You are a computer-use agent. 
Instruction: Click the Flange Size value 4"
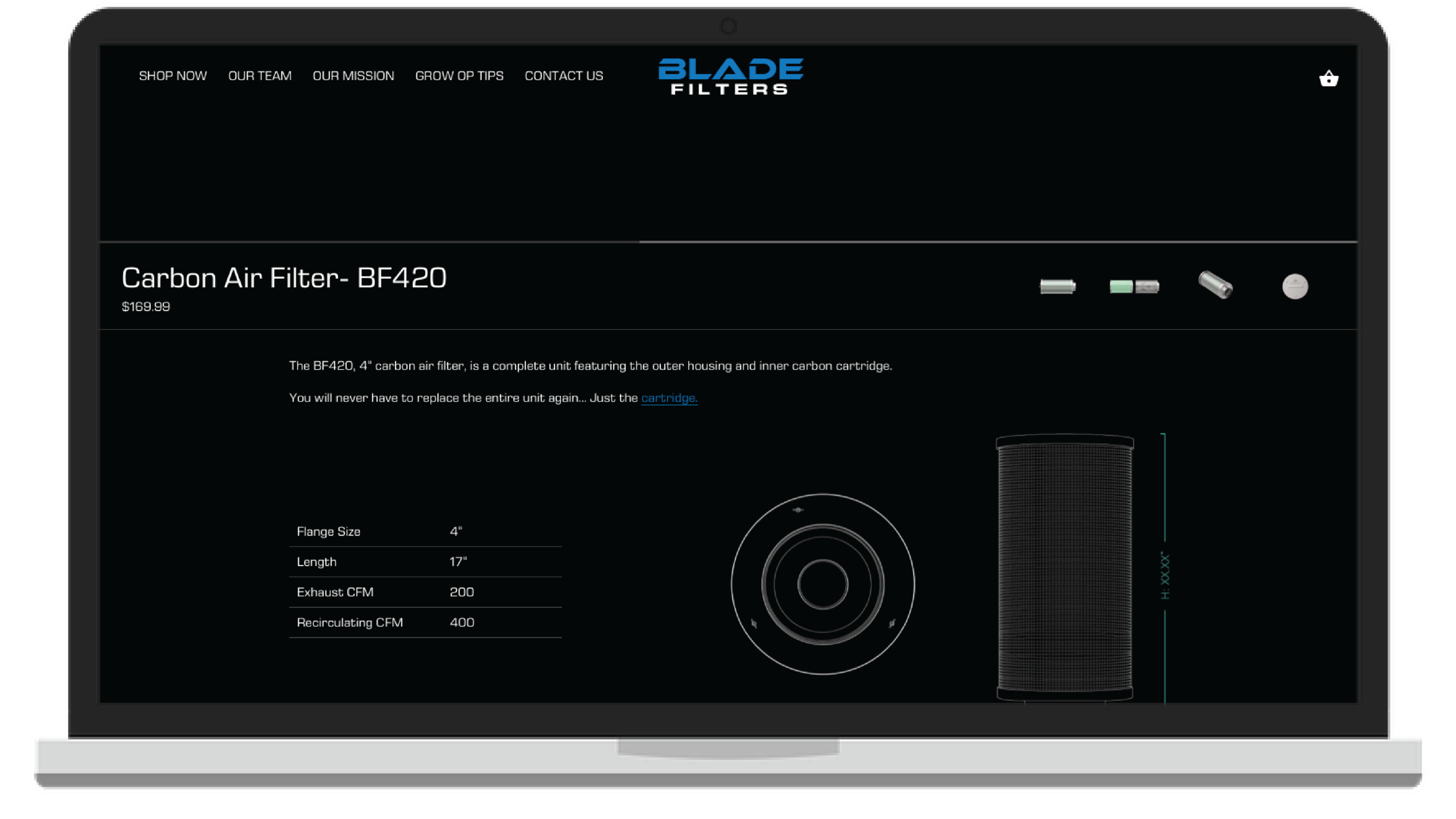click(x=456, y=531)
